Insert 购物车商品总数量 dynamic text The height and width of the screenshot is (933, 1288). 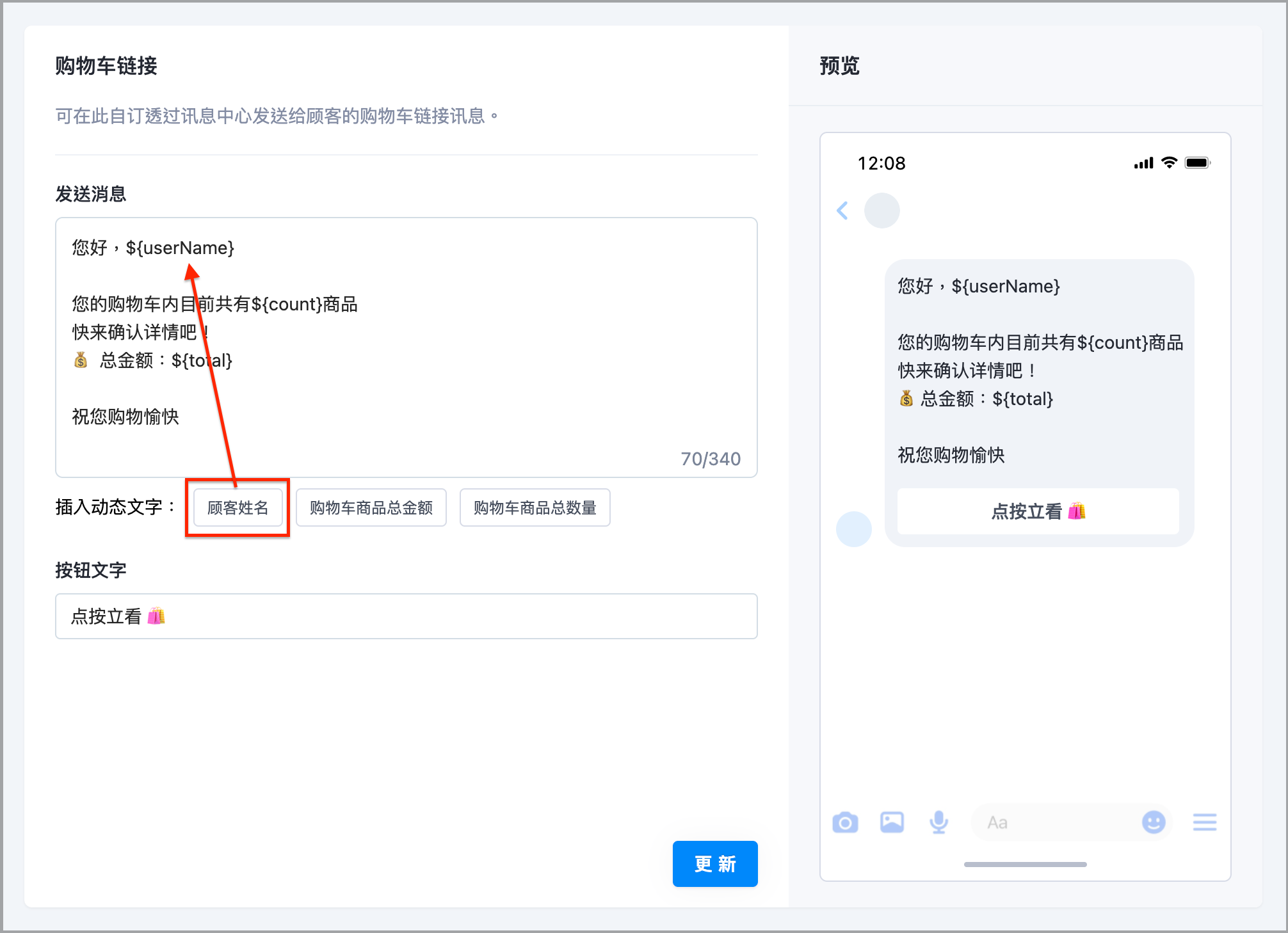coord(535,508)
